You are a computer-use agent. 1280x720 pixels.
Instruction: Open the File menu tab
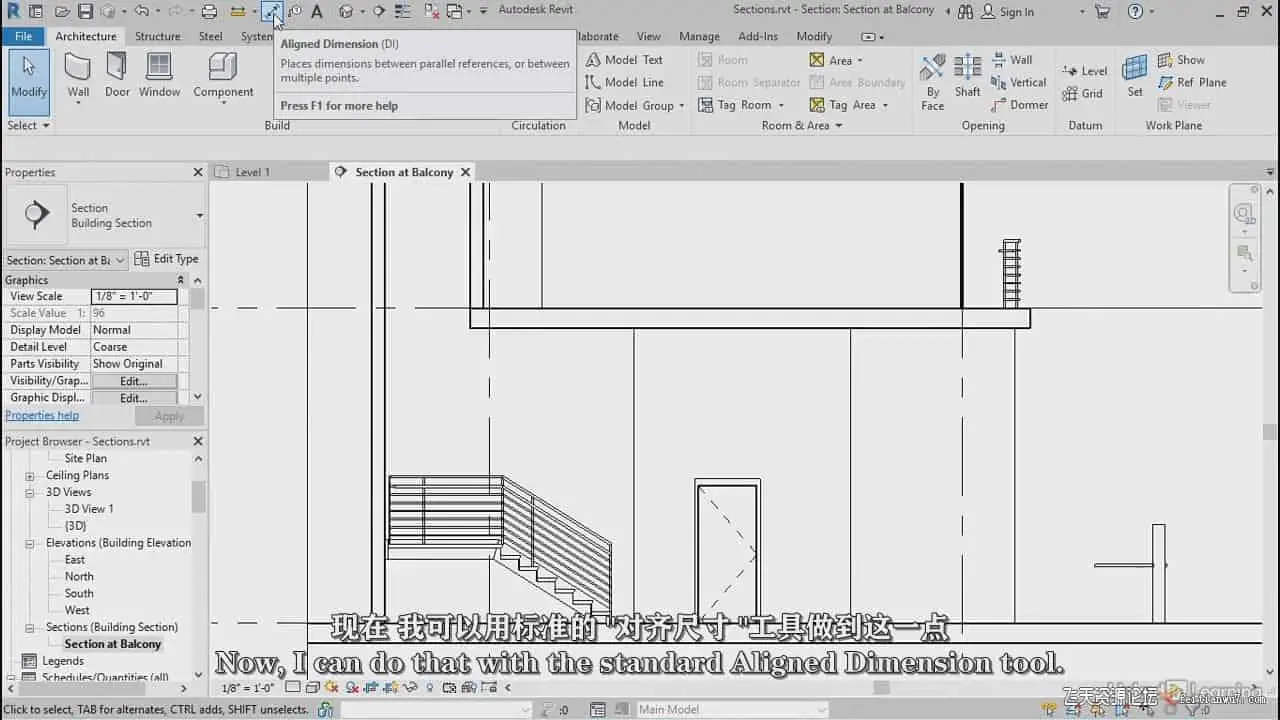24,37
